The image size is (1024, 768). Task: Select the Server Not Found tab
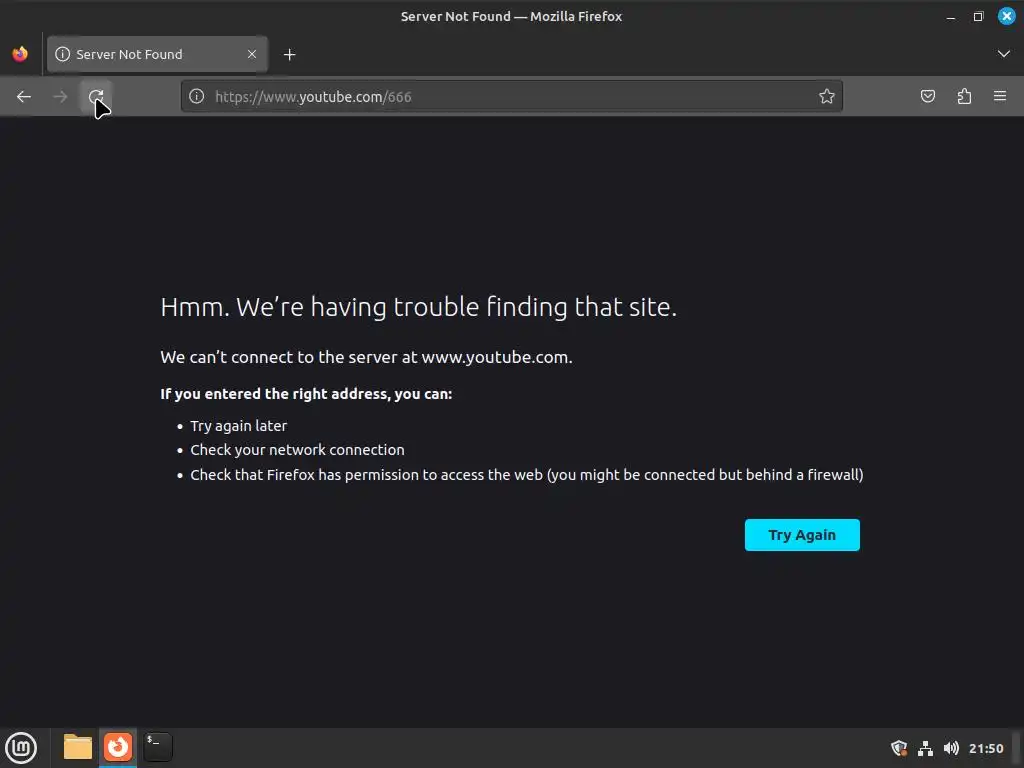[x=157, y=54]
